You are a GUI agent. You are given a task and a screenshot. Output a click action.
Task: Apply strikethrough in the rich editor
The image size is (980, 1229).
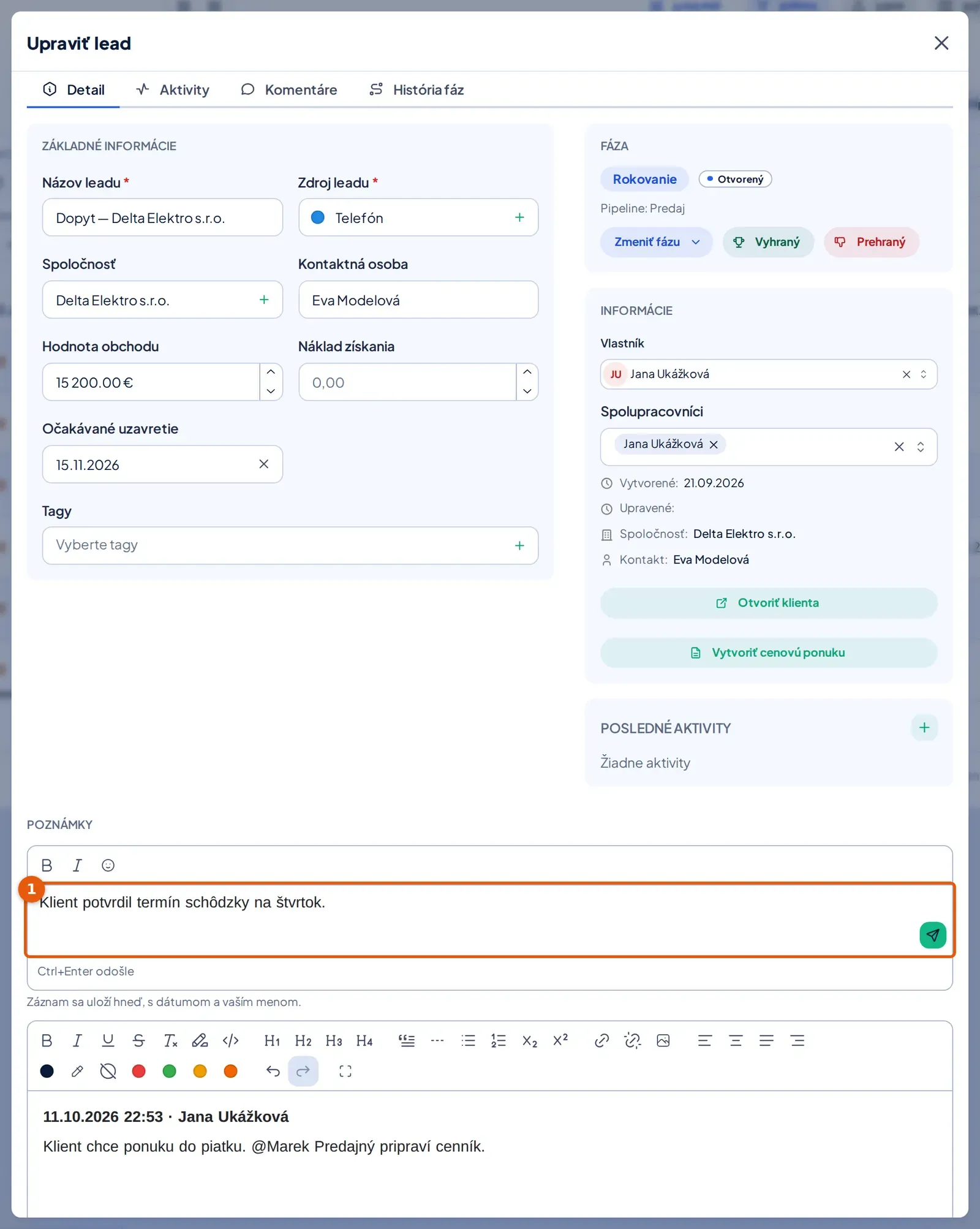(138, 1040)
